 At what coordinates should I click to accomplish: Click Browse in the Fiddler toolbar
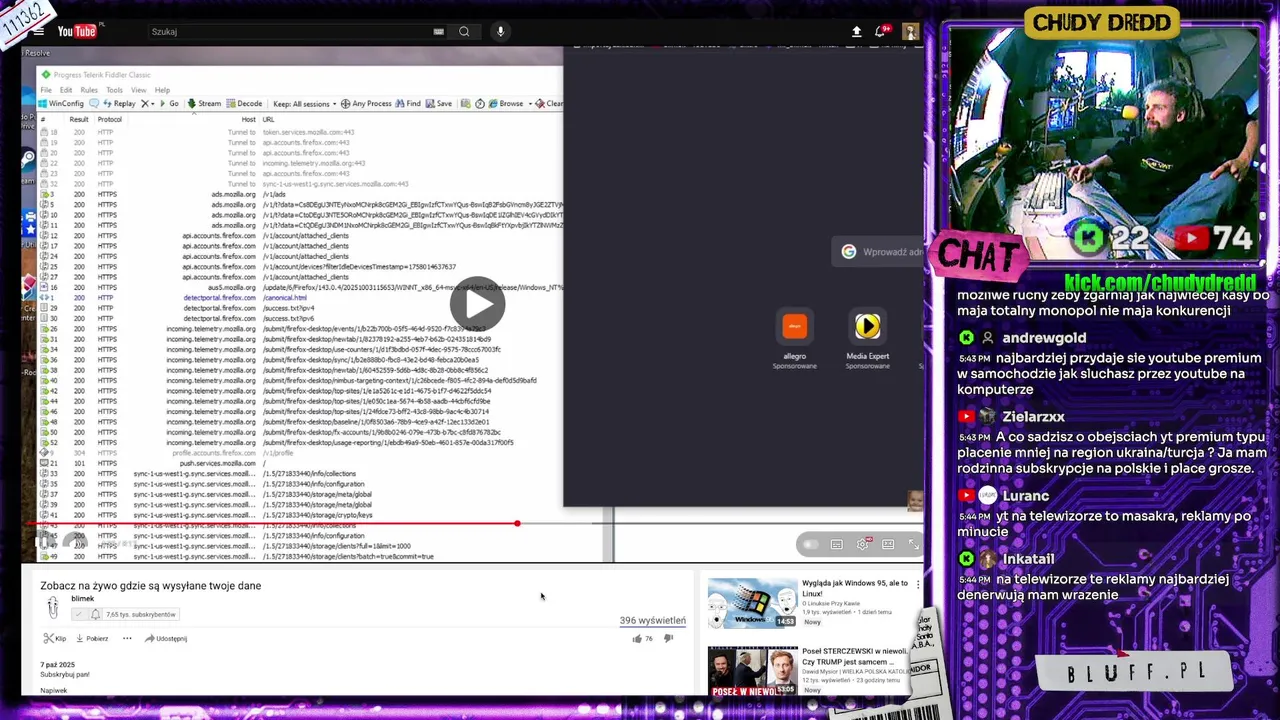click(x=506, y=103)
